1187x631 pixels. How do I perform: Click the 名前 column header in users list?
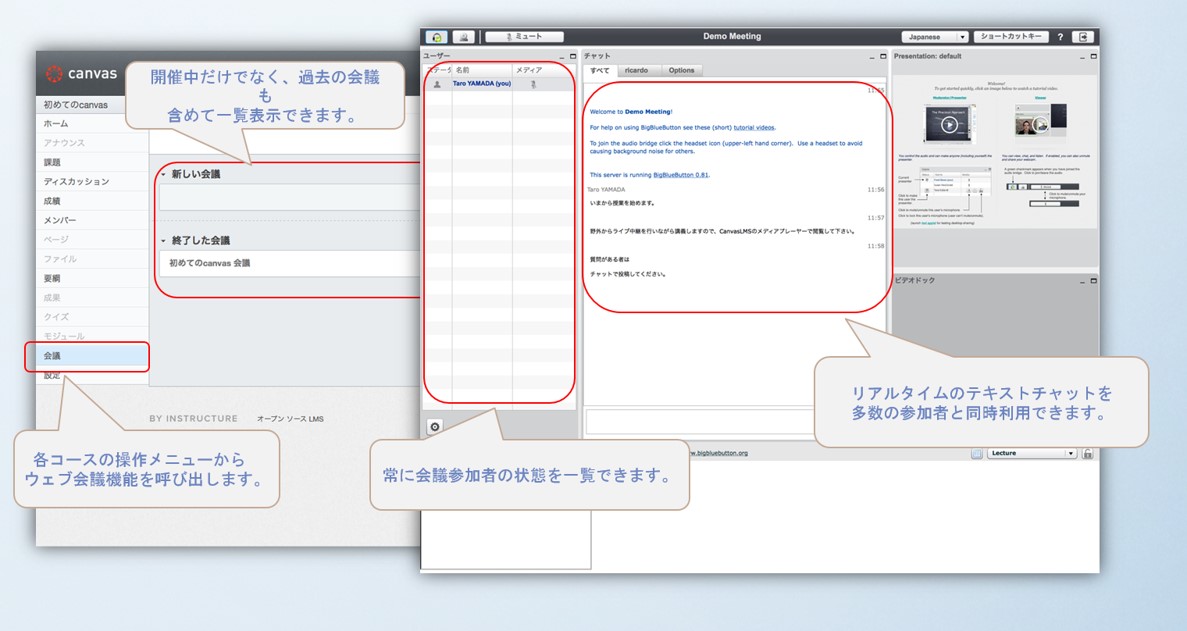point(482,70)
